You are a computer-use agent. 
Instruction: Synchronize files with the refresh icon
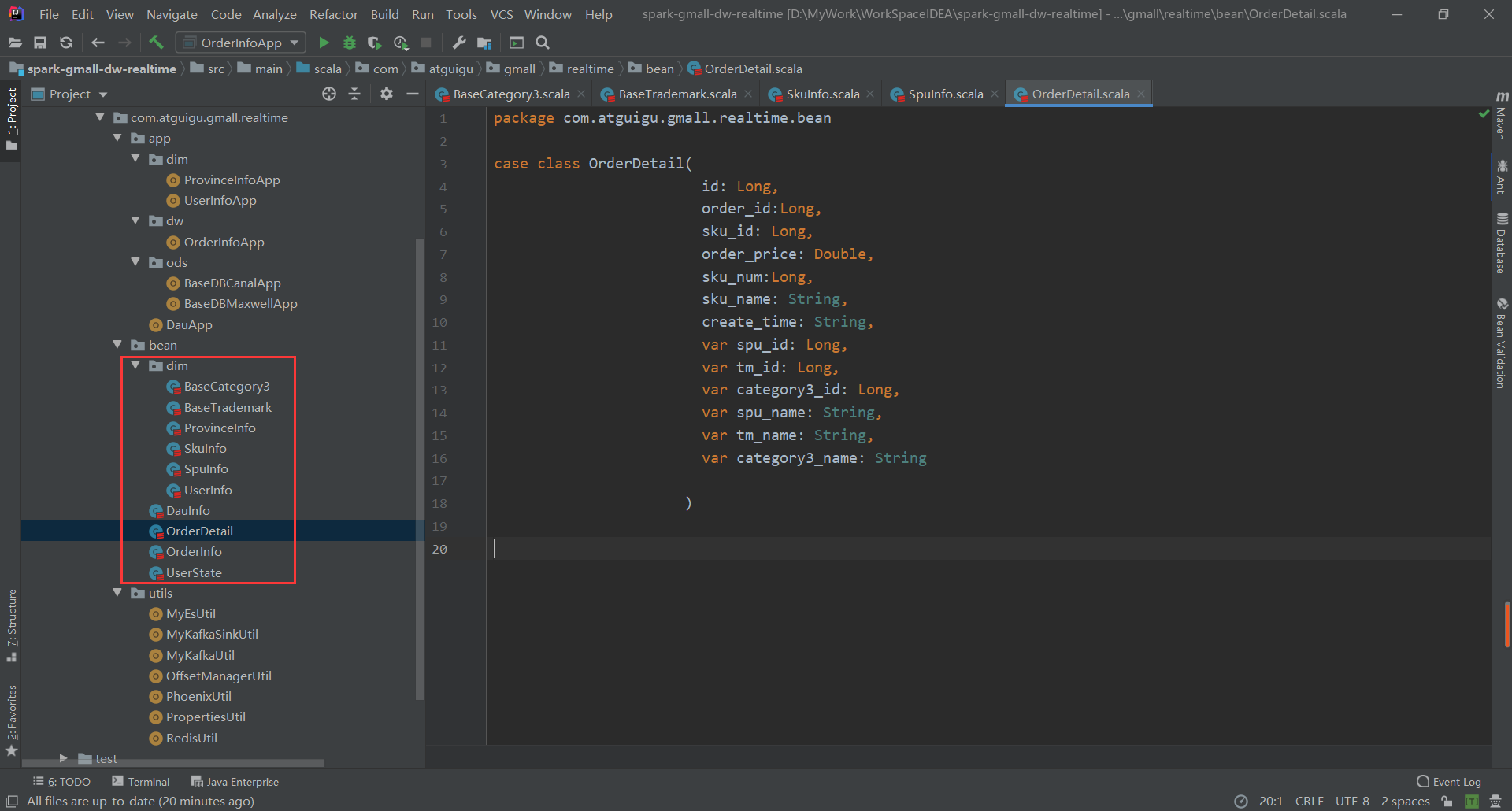(66, 43)
